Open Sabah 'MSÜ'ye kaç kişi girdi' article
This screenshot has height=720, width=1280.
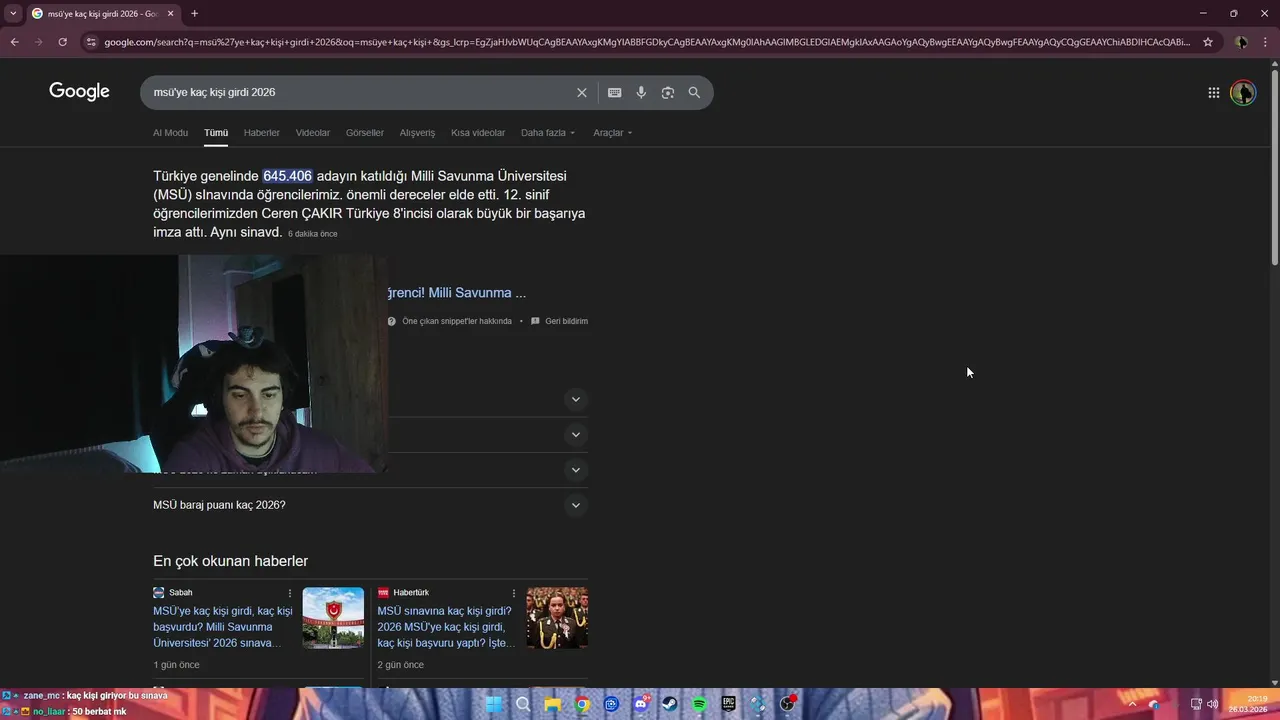(223, 627)
